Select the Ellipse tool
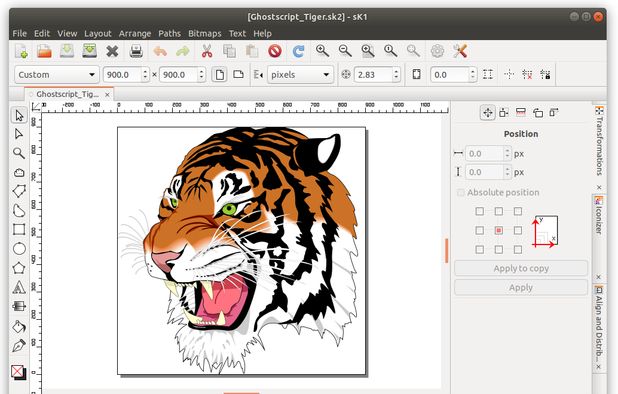The width and height of the screenshot is (618, 394). tap(19, 249)
